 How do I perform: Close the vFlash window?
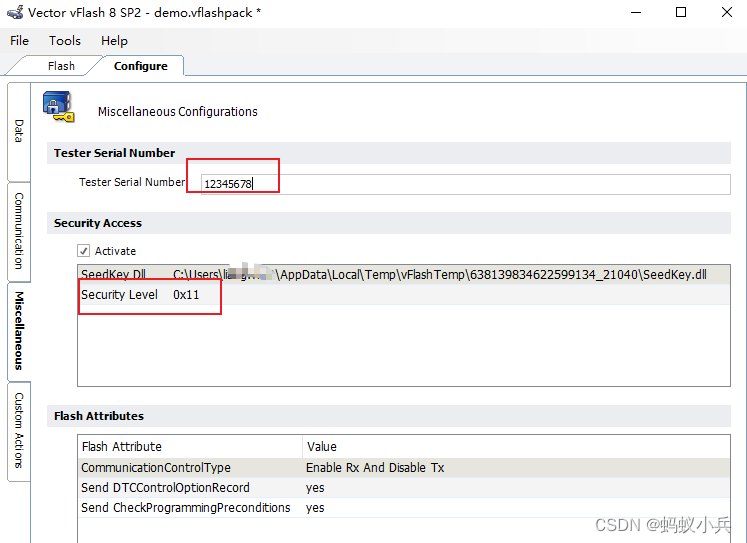click(727, 12)
